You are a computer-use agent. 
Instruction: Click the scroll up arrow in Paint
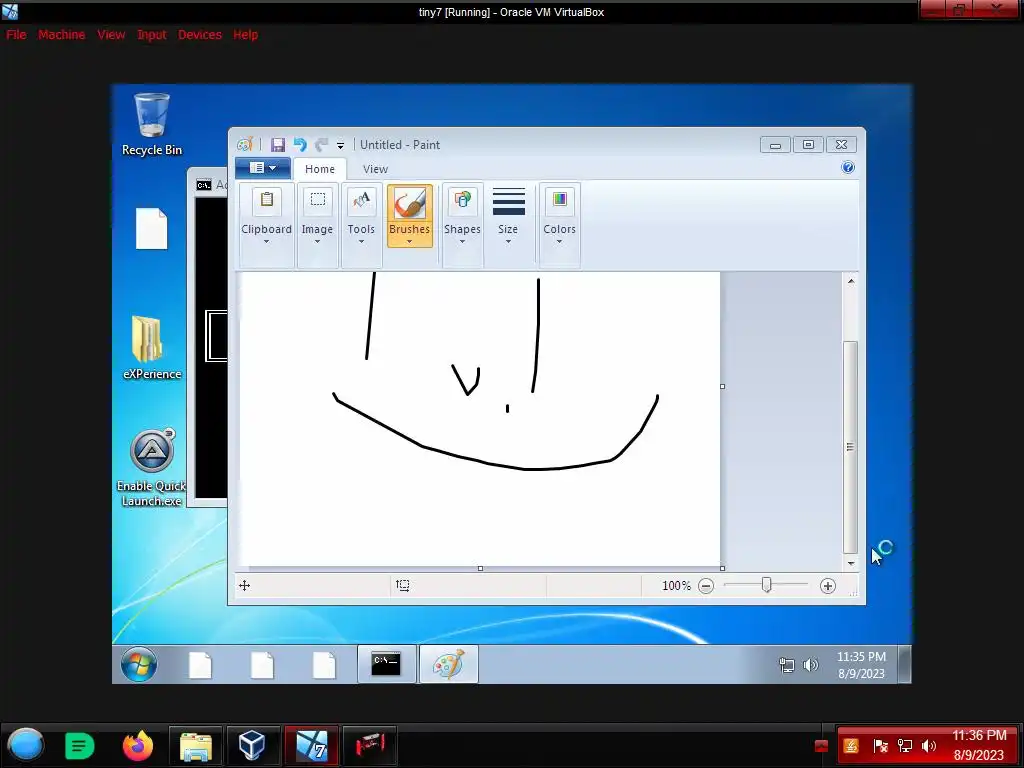(850, 281)
